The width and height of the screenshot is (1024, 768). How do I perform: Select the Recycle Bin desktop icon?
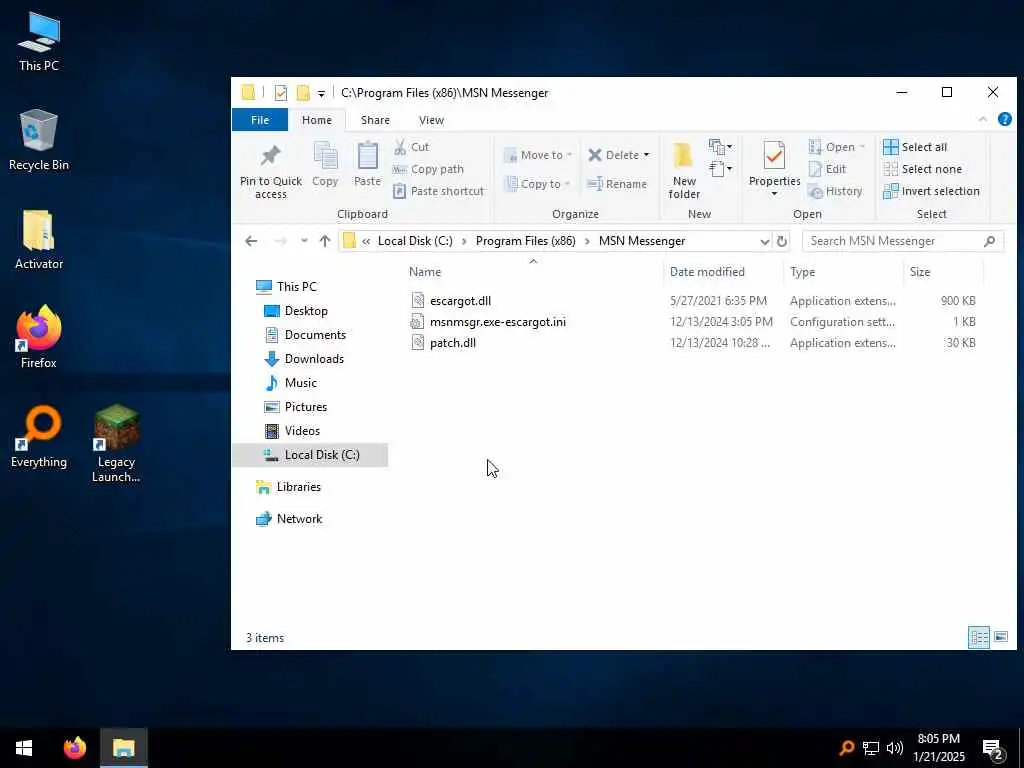point(39,140)
